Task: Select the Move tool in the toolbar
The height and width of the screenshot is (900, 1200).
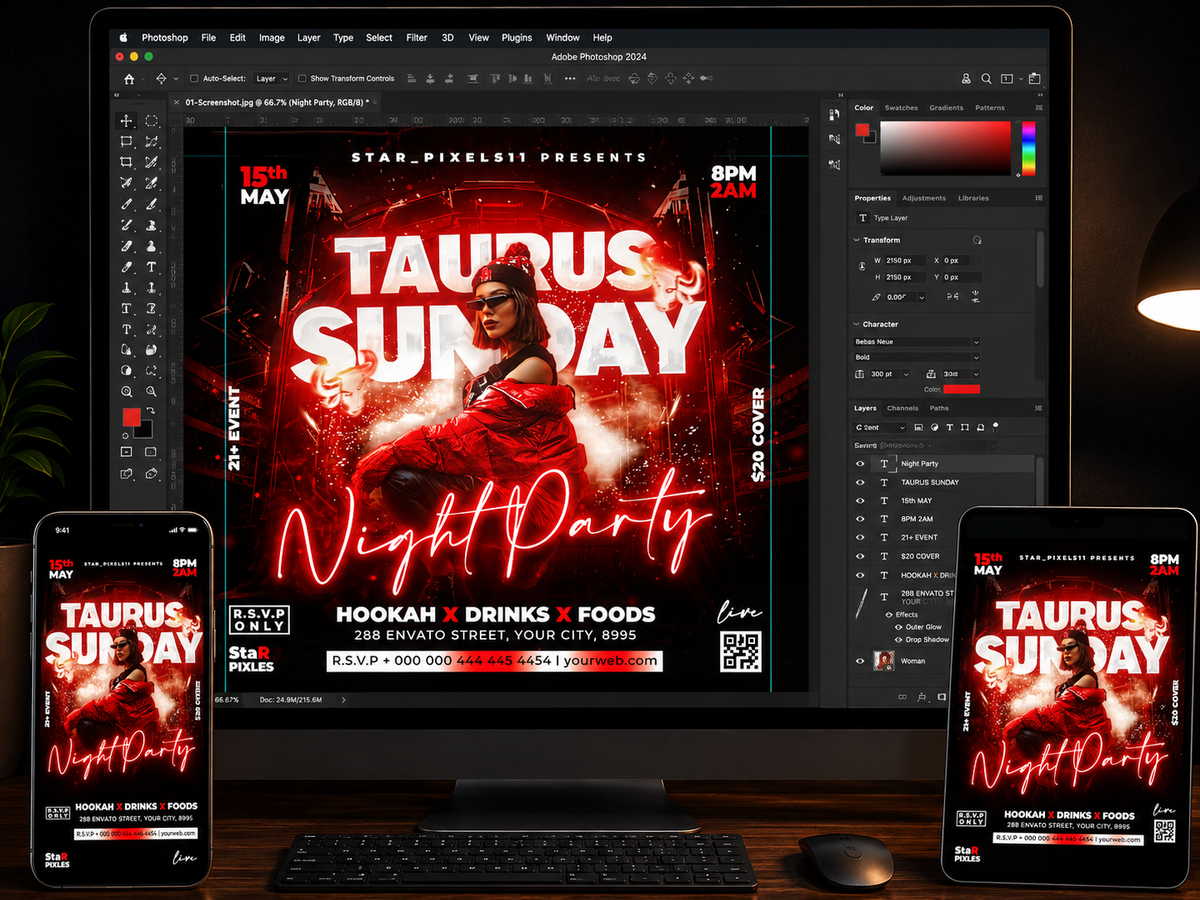Action: [x=127, y=120]
